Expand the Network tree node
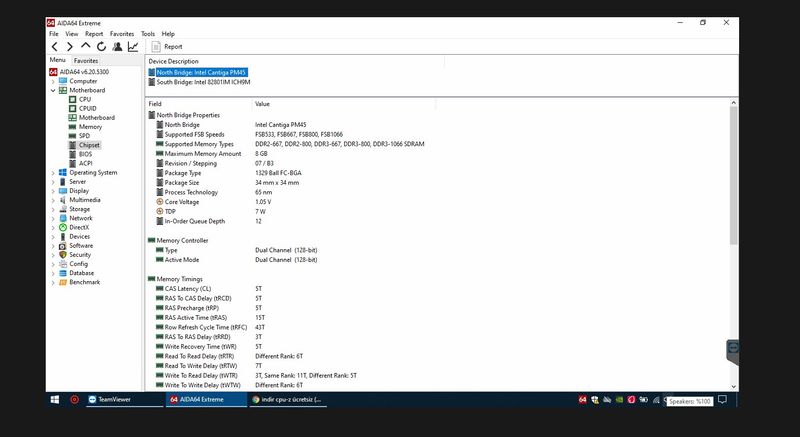The image size is (800, 437). (53, 218)
